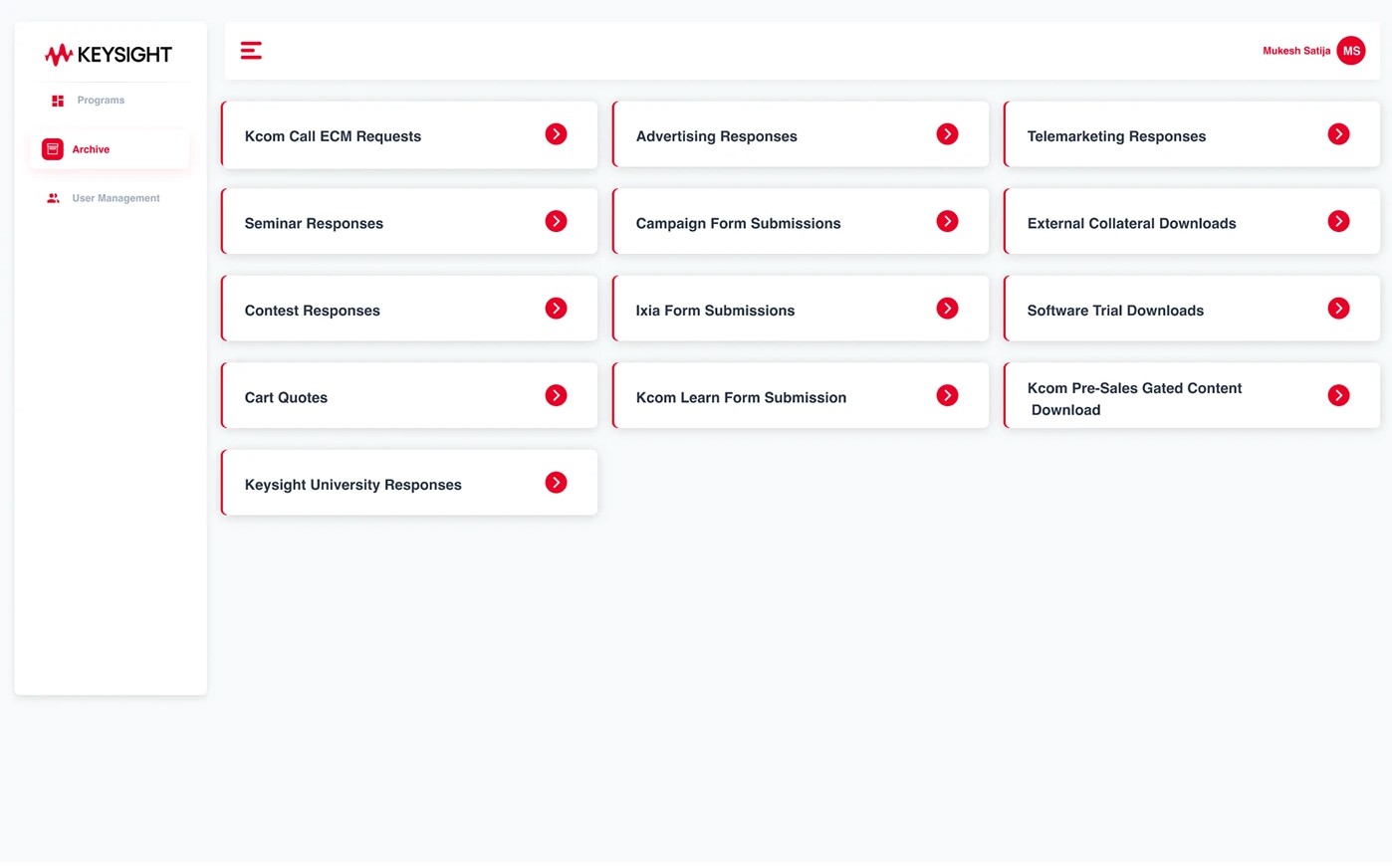Screen dimensions: 1392x868
Task: Open Kcom Call ECM Requests title
Action: tap(333, 136)
